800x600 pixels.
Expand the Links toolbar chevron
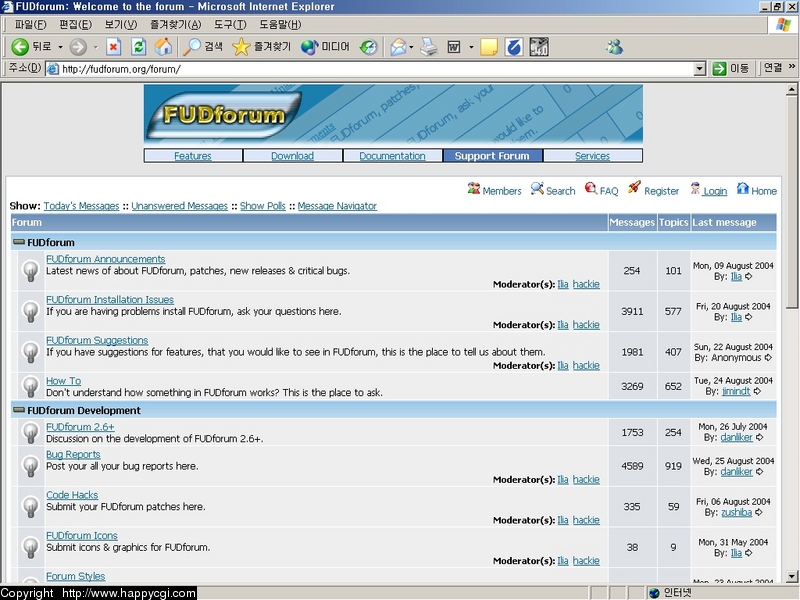(x=792, y=66)
